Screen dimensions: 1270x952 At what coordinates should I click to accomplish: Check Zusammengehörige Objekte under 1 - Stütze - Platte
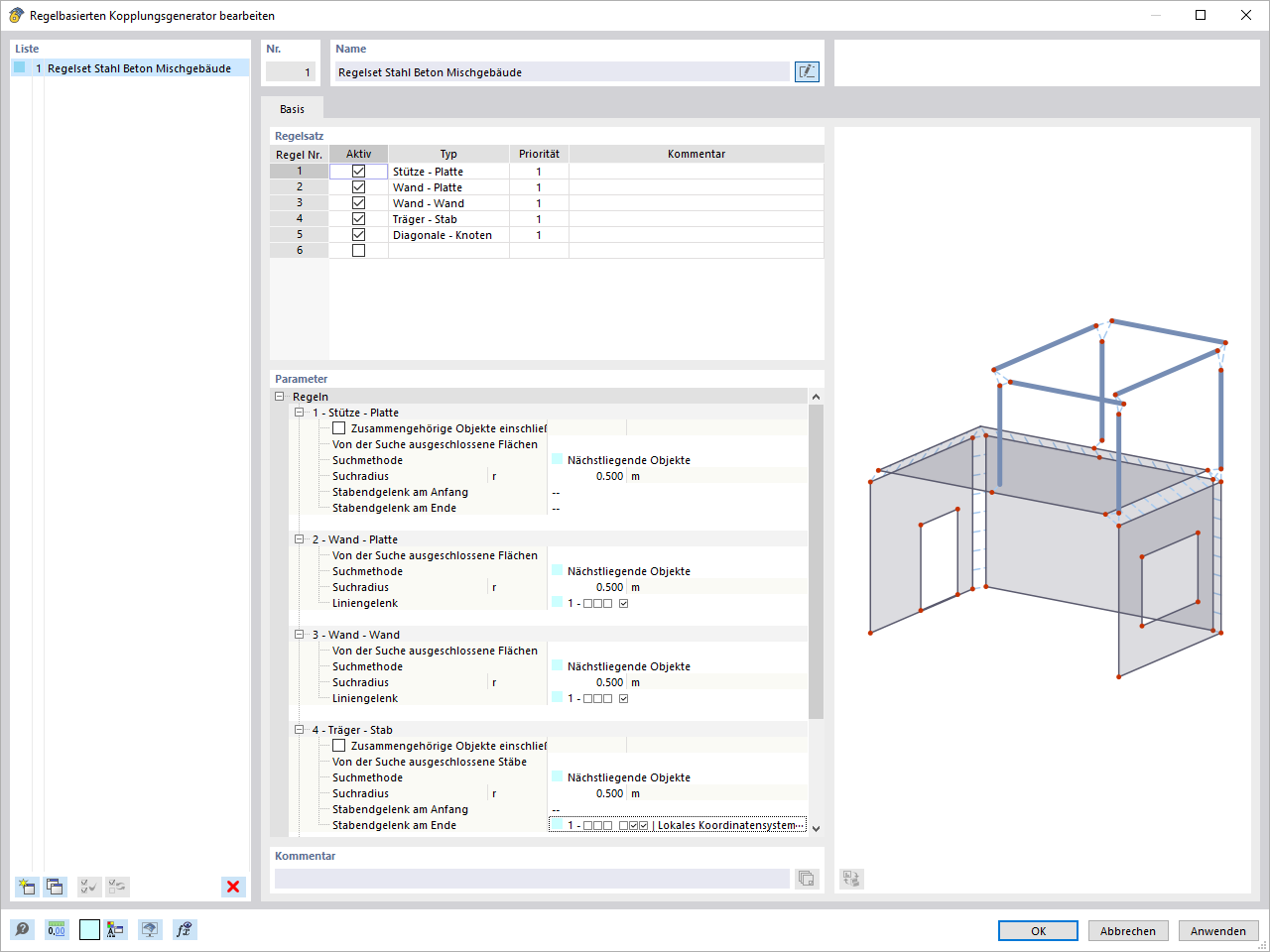point(339,428)
